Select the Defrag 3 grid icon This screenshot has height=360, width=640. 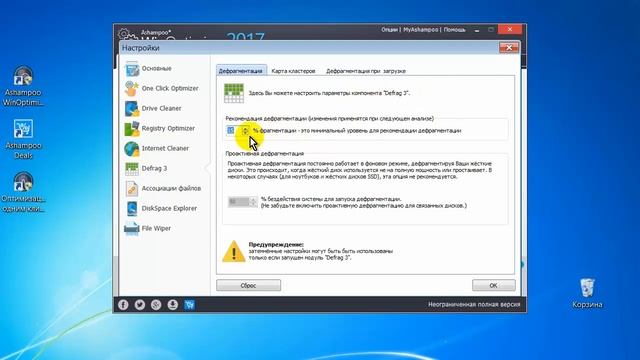point(132,169)
